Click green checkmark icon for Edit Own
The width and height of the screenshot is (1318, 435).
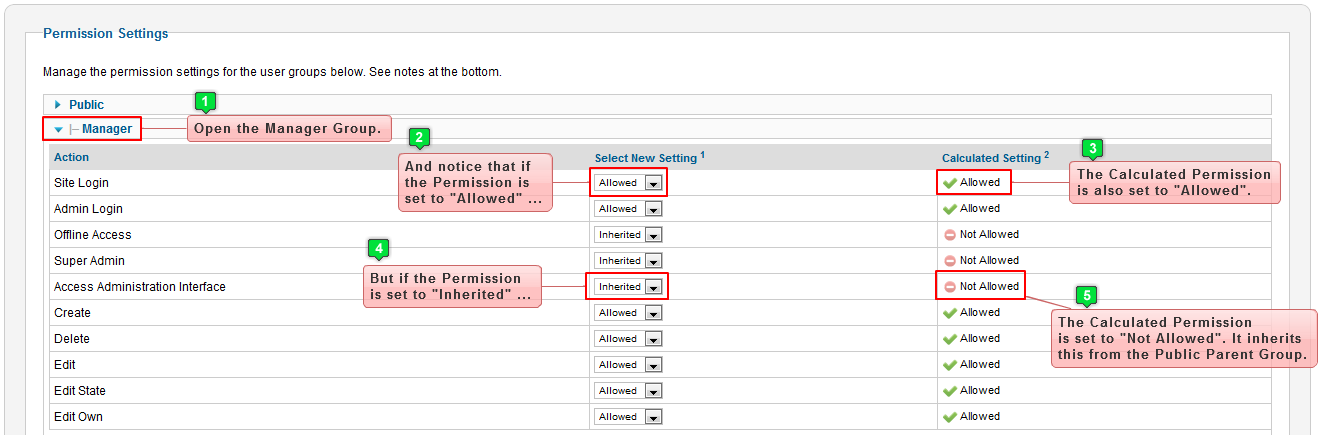coord(949,417)
